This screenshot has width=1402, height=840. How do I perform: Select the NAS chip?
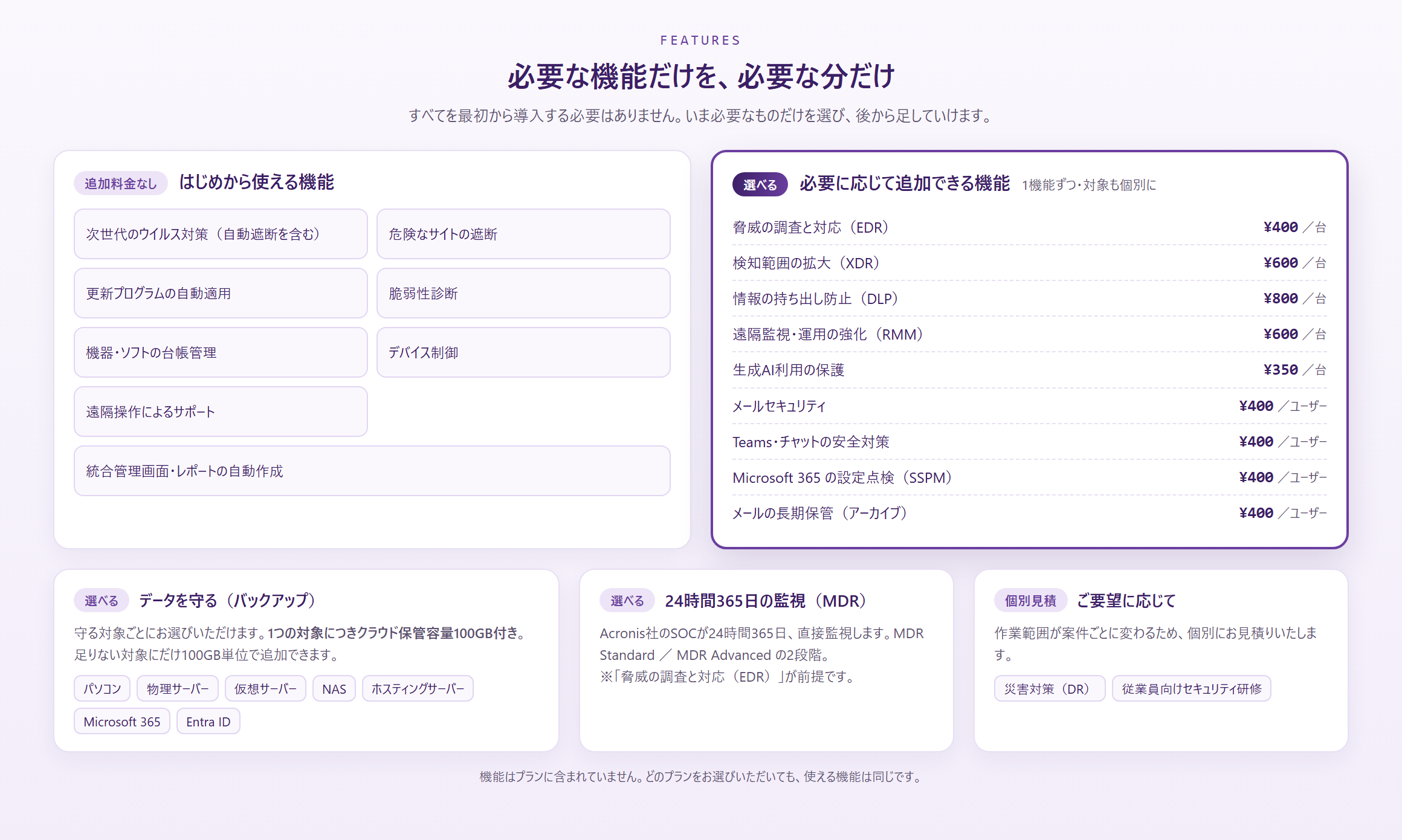334,688
